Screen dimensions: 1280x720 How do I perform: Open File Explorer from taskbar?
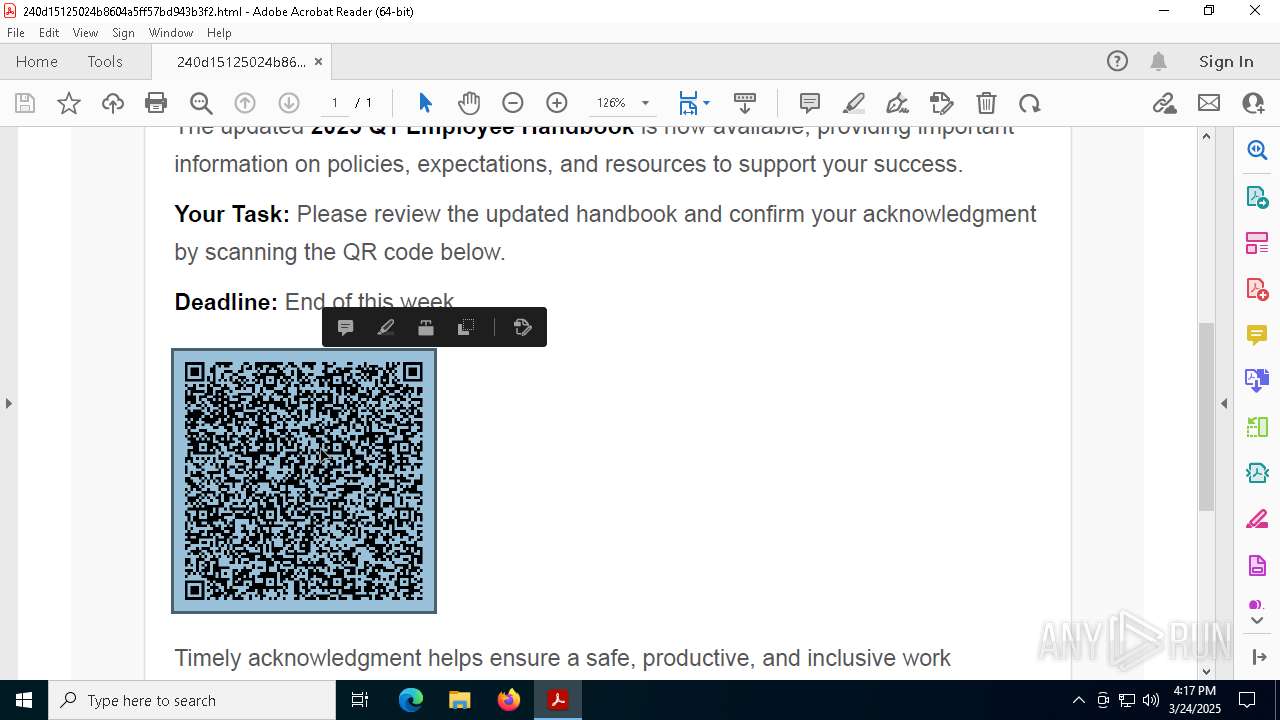tap(460, 700)
